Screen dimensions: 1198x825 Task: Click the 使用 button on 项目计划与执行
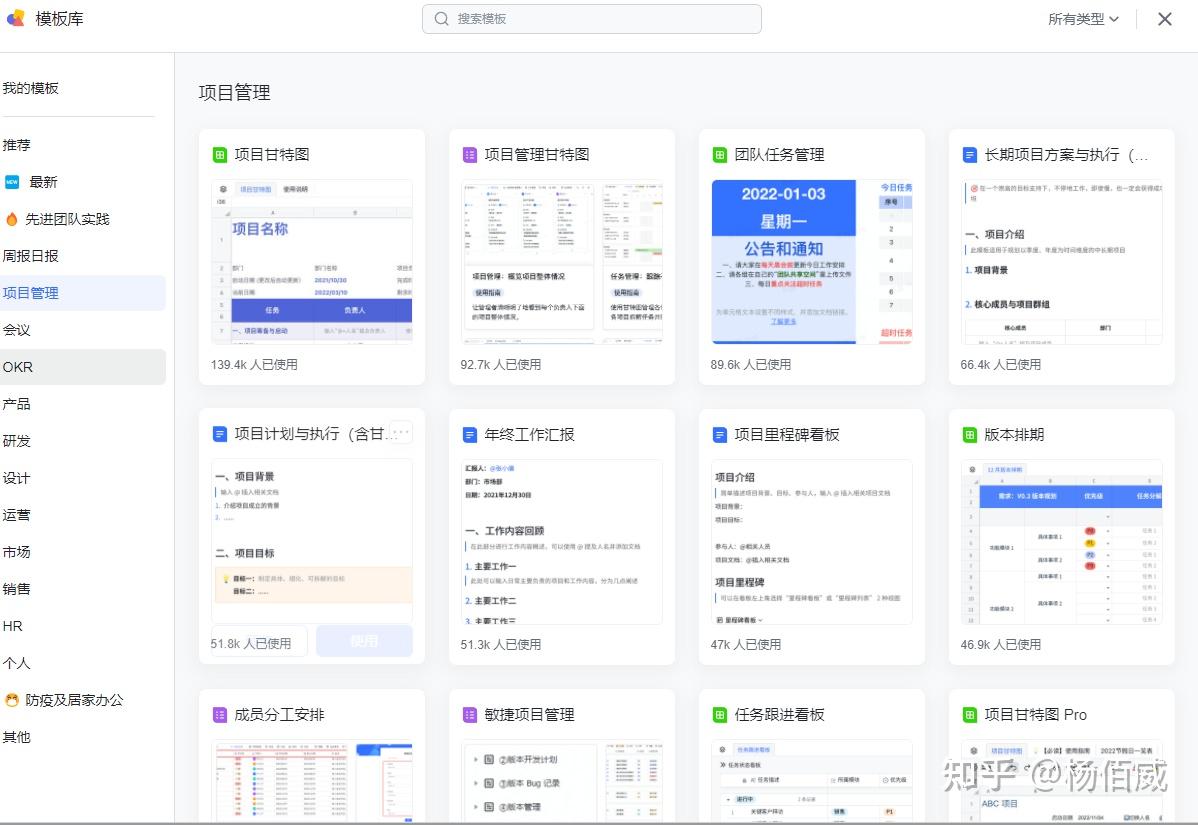point(364,640)
